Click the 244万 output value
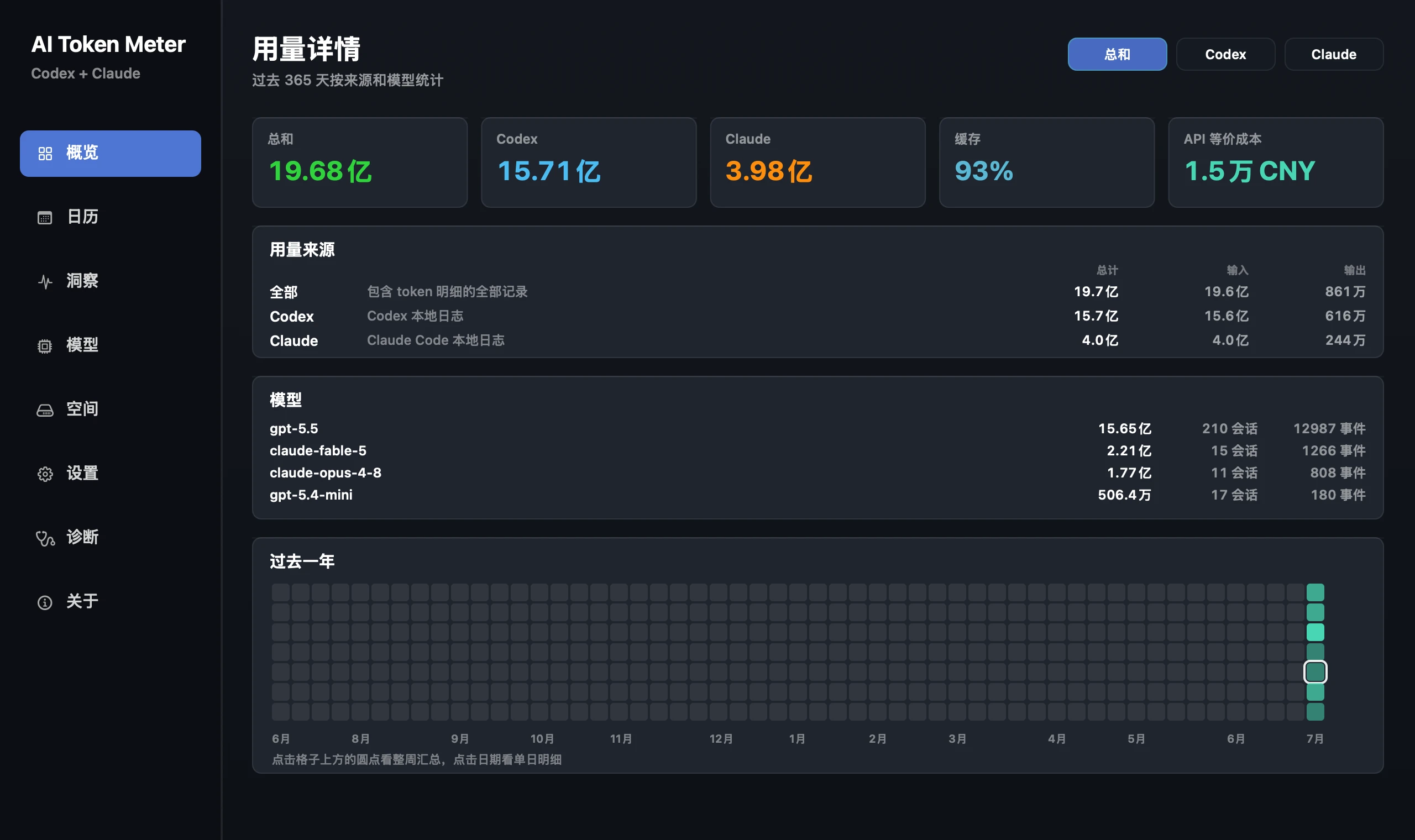The height and width of the screenshot is (840, 1415). click(1345, 340)
